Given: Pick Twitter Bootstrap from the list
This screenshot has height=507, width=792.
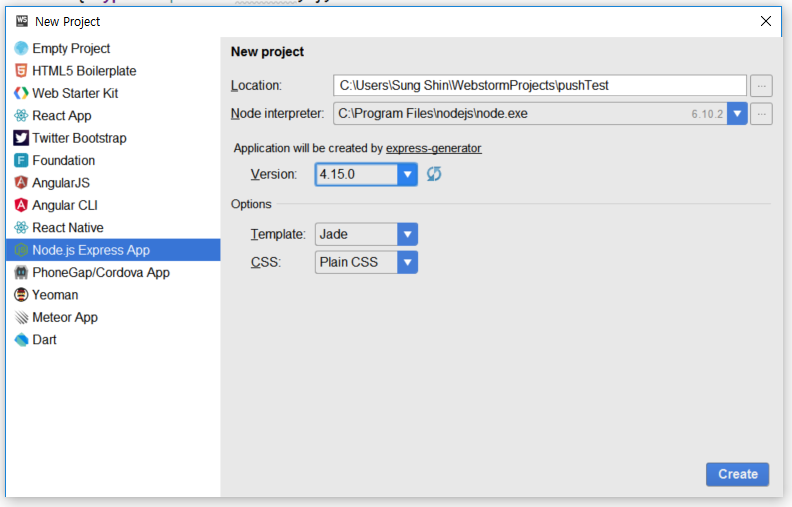Looking at the screenshot, I should pos(113,138).
